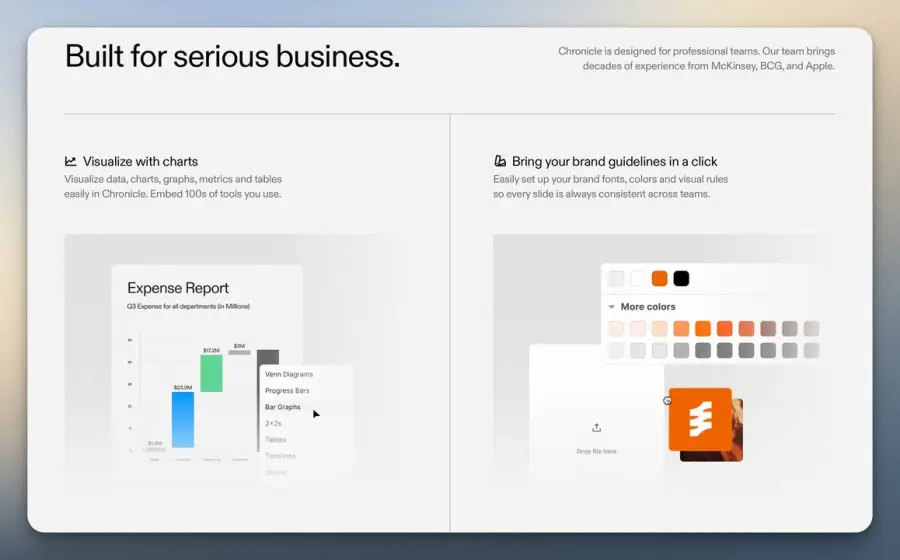
Task: Click the blue $23.9M bar in the chart
Action: pos(183,420)
